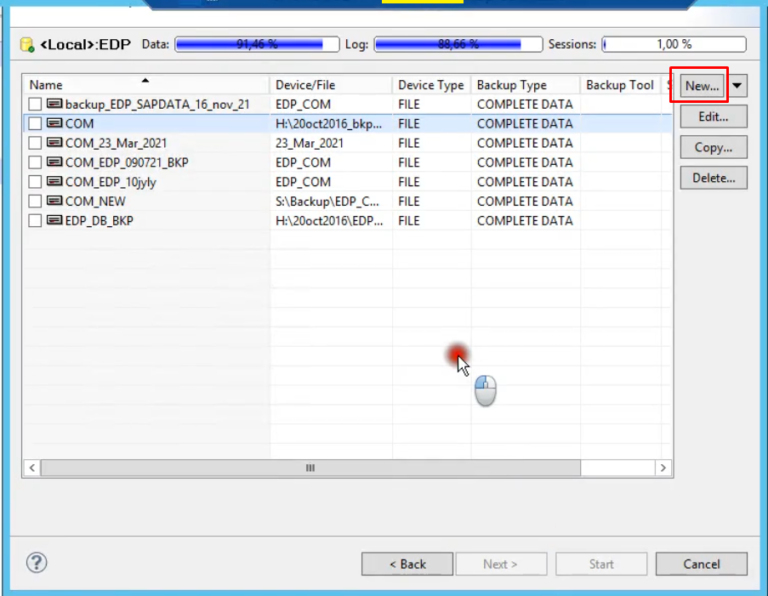Select the COM_NEW template name
Image resolution: width=768 pixels, height=596 pixels.
pos(96,201)
